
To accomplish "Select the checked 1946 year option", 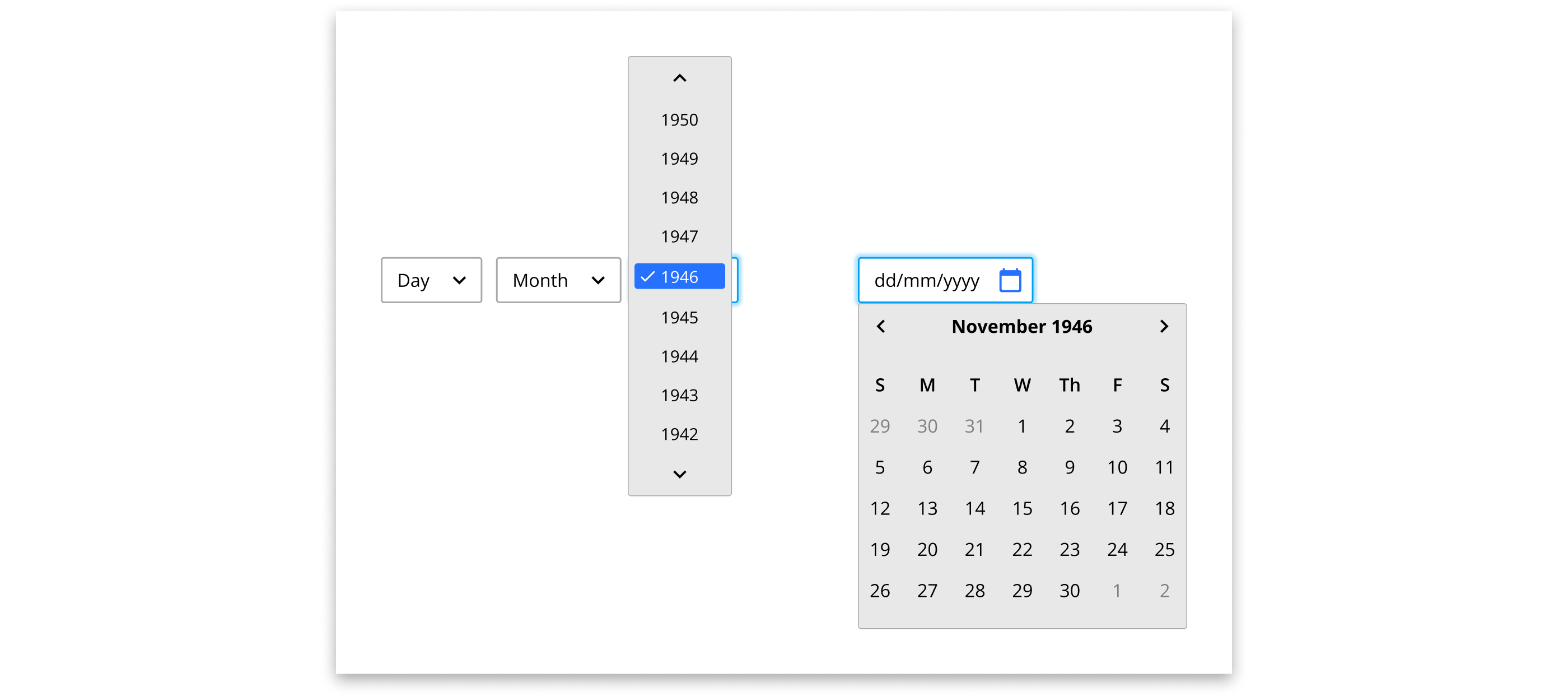I will click(679, 277).
